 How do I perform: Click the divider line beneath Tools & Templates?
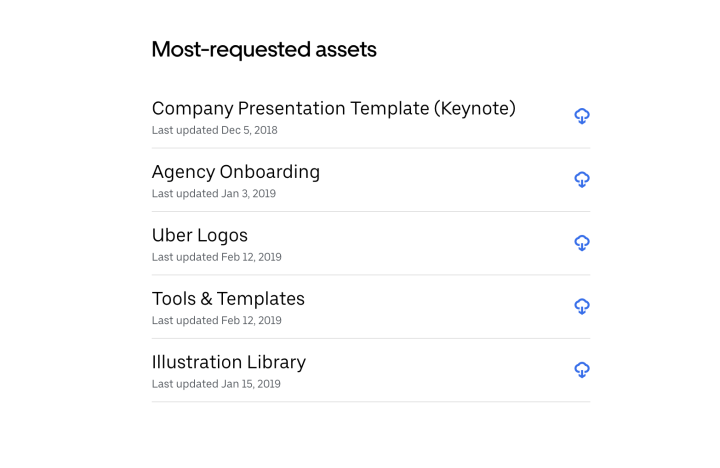[371, 338]
